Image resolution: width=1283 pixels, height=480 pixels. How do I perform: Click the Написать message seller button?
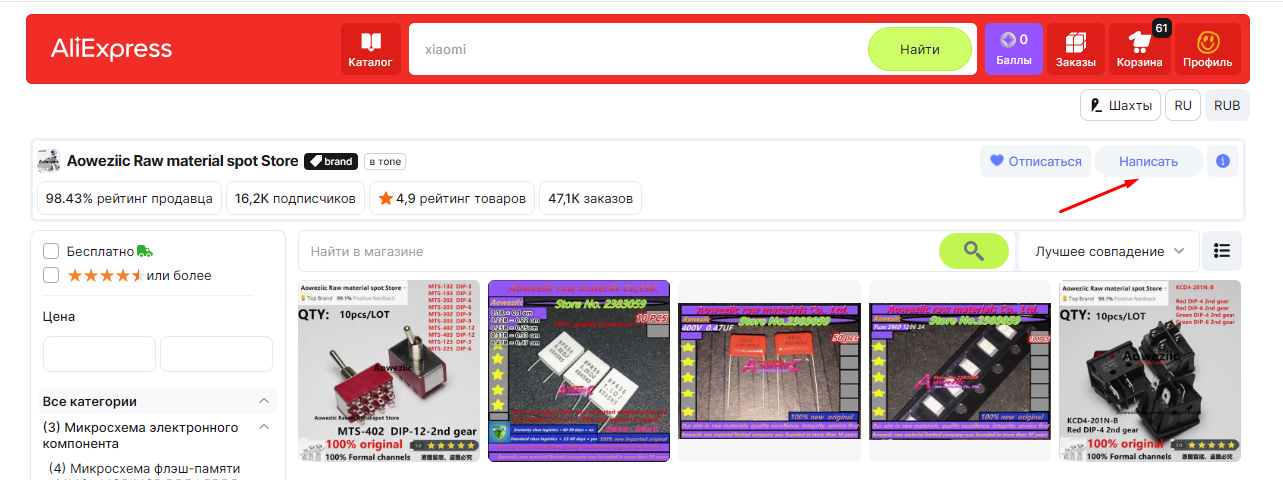click(x=1148, y=161)
